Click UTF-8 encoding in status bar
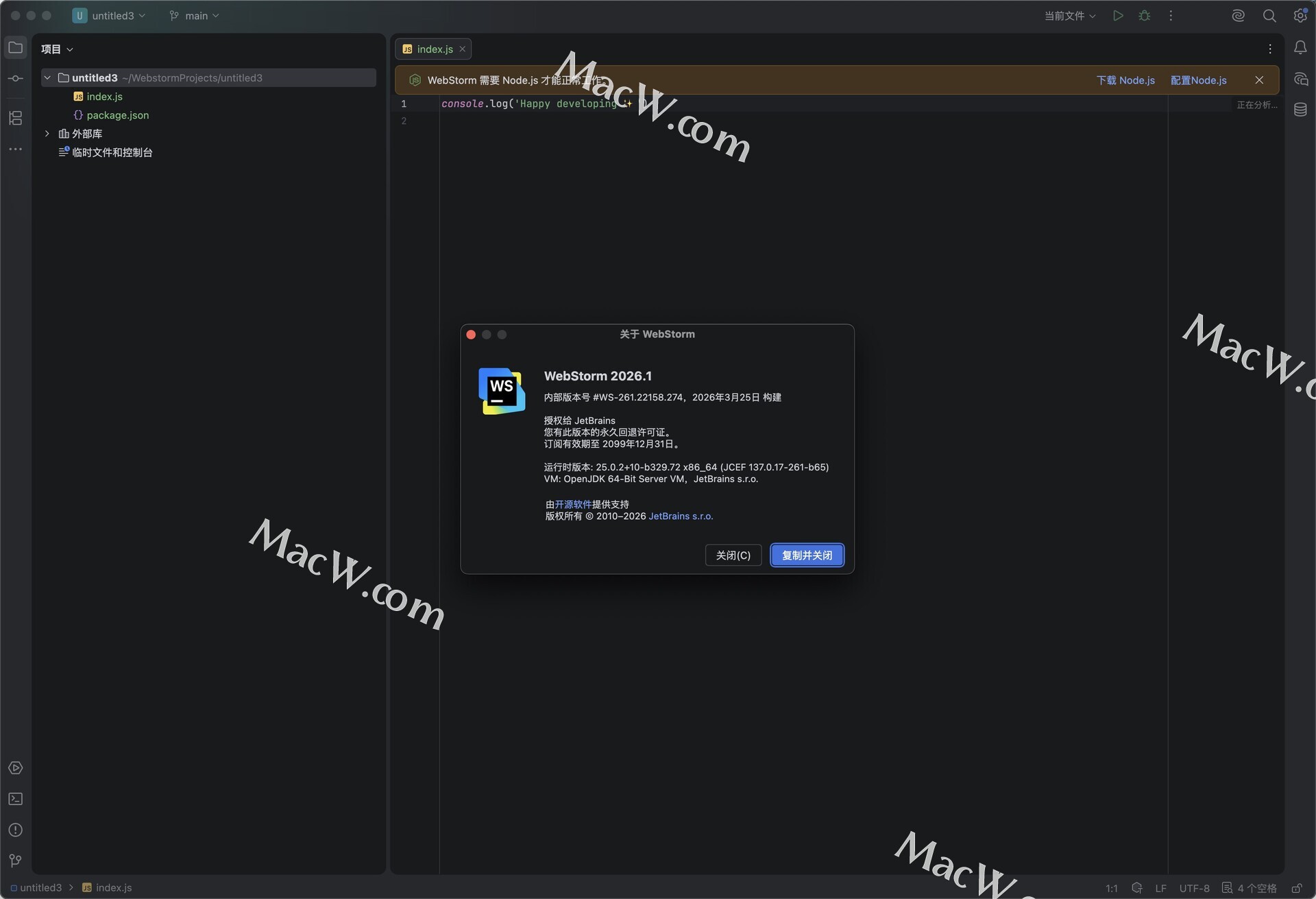 point(1194,888)
